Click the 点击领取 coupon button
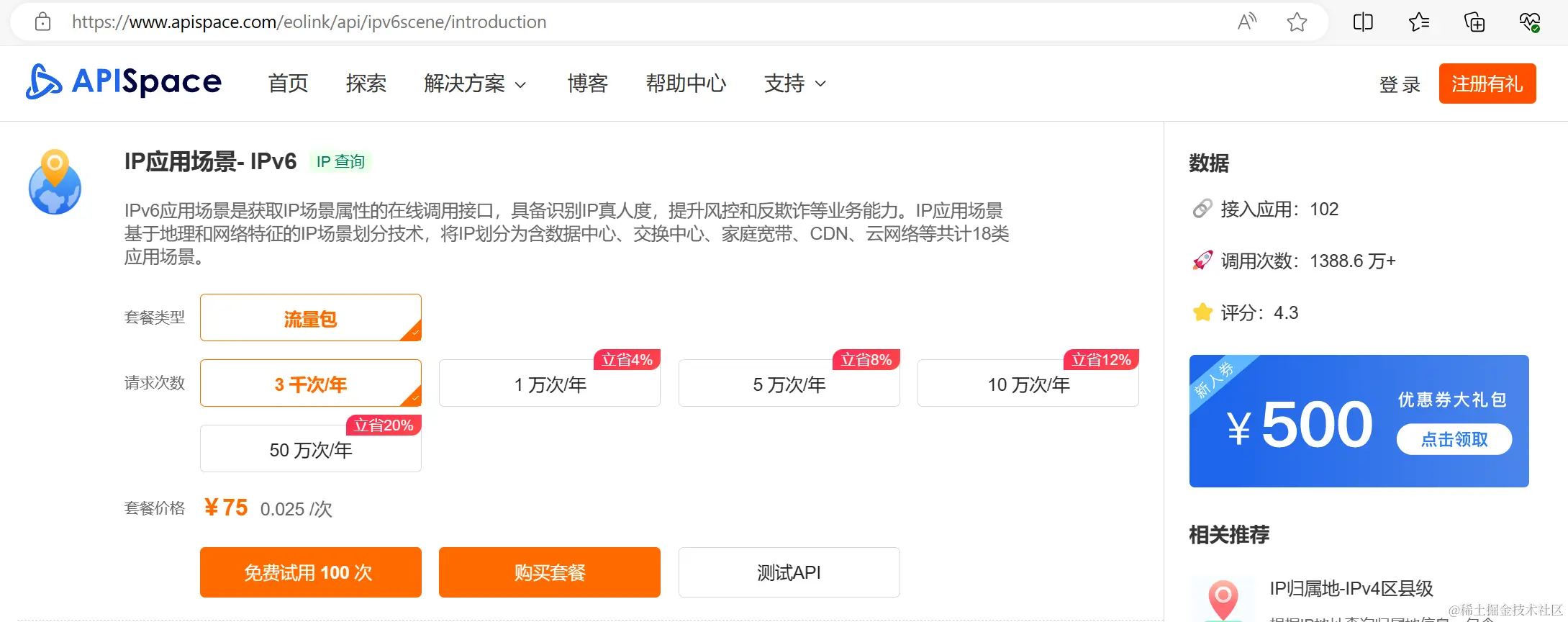This screenshot has height=622, width=1568. point(1454,439)
